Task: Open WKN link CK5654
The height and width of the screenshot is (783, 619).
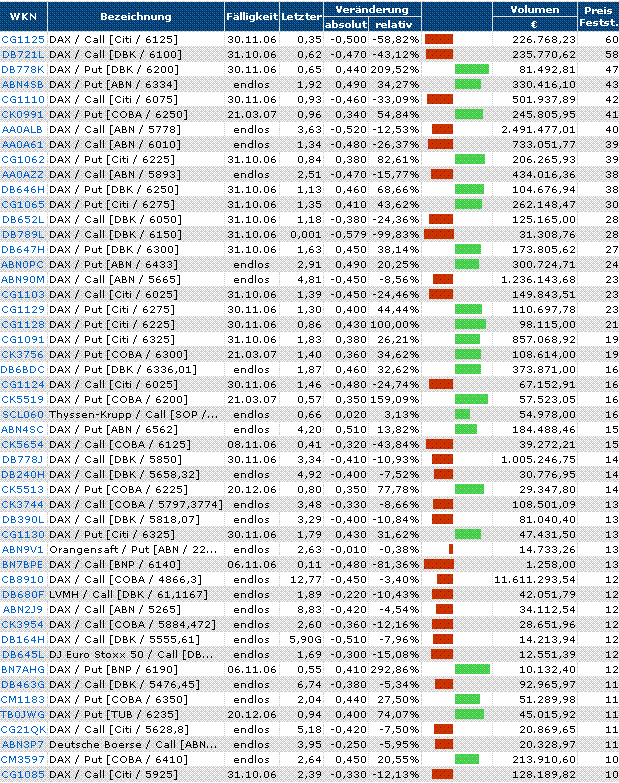Action: 23,444
